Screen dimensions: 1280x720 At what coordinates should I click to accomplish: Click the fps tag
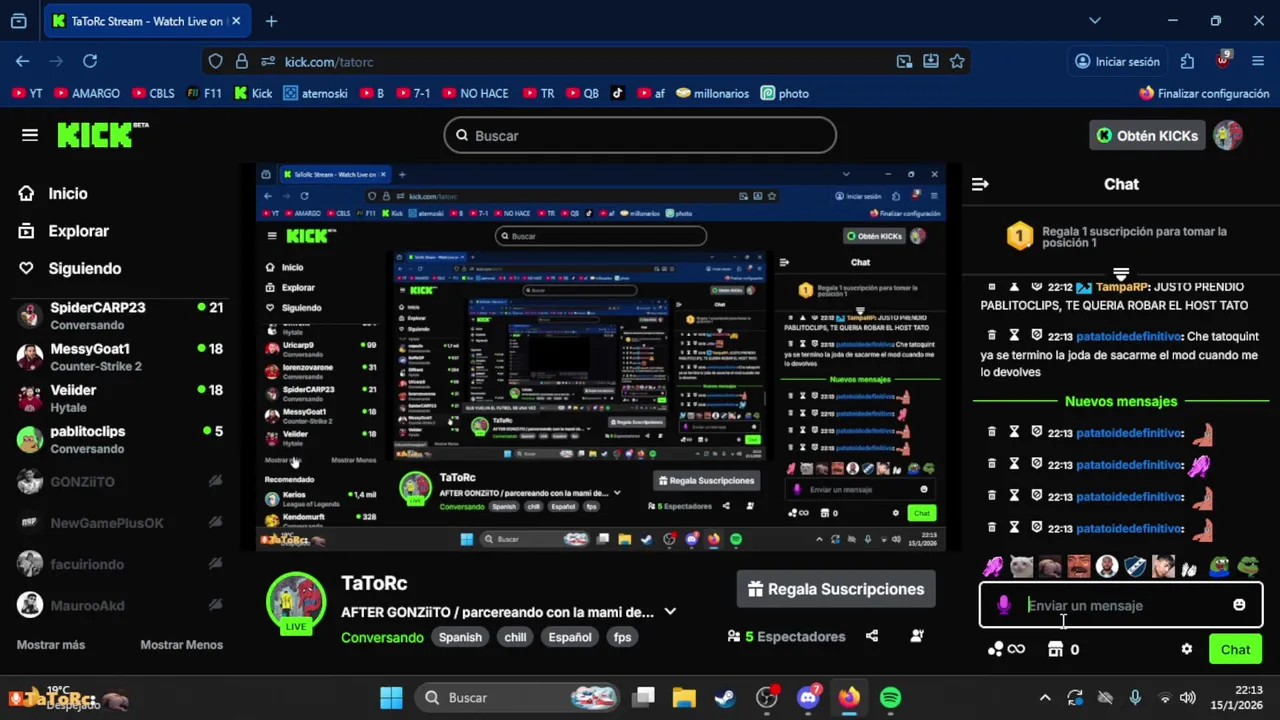622,637
